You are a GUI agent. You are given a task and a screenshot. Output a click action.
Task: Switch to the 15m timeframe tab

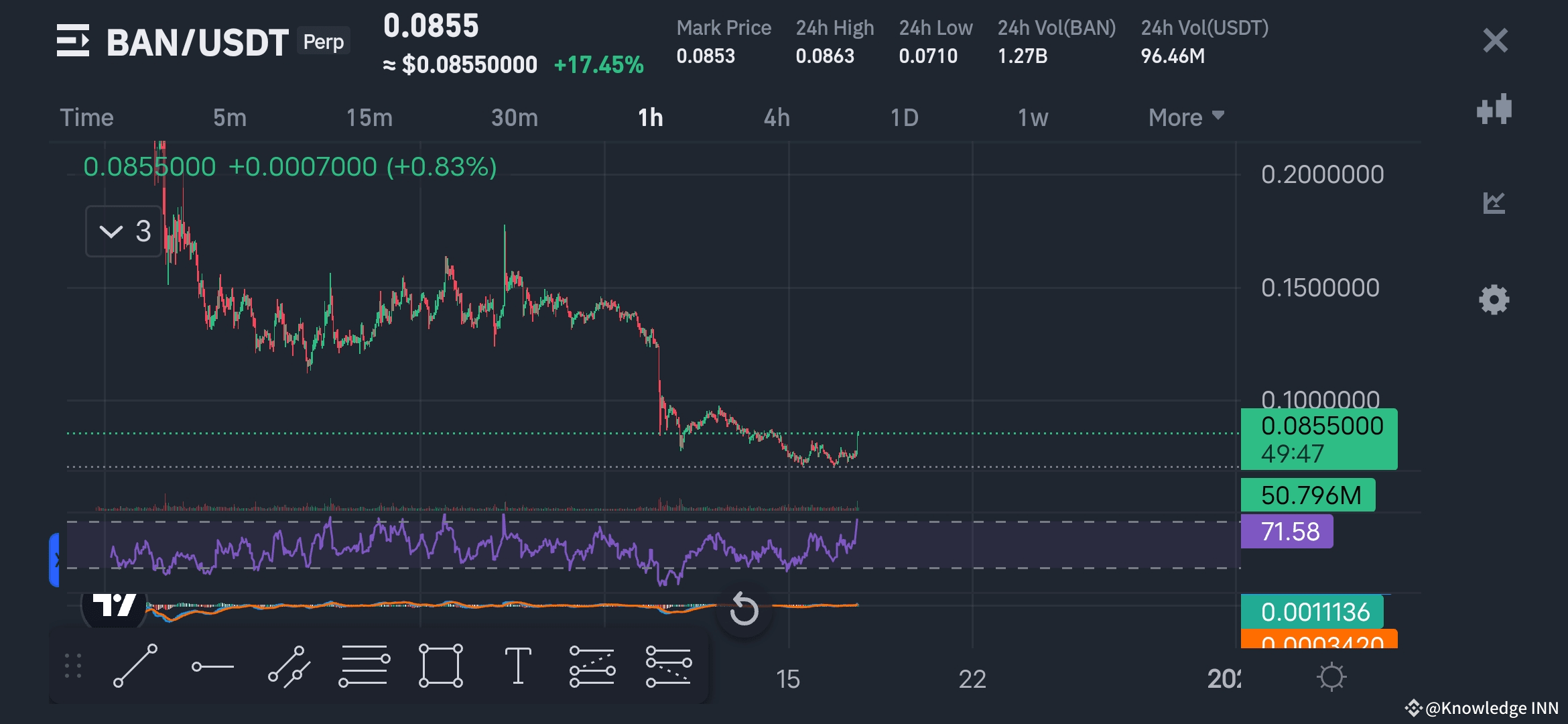(x=369, y=117)
